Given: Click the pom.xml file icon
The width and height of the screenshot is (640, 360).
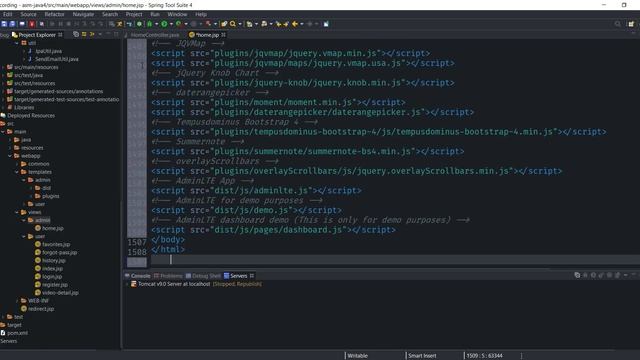Looking at the screenshot, I should 3,333.
